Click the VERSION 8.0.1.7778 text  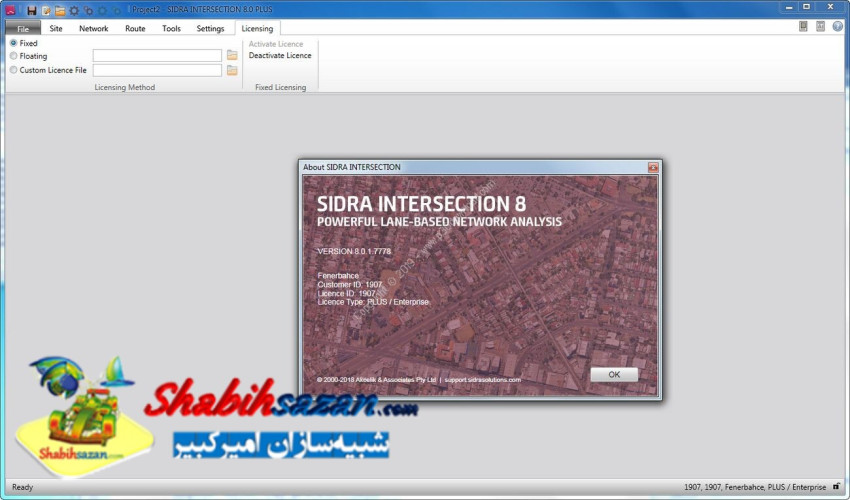click(354, 251)
